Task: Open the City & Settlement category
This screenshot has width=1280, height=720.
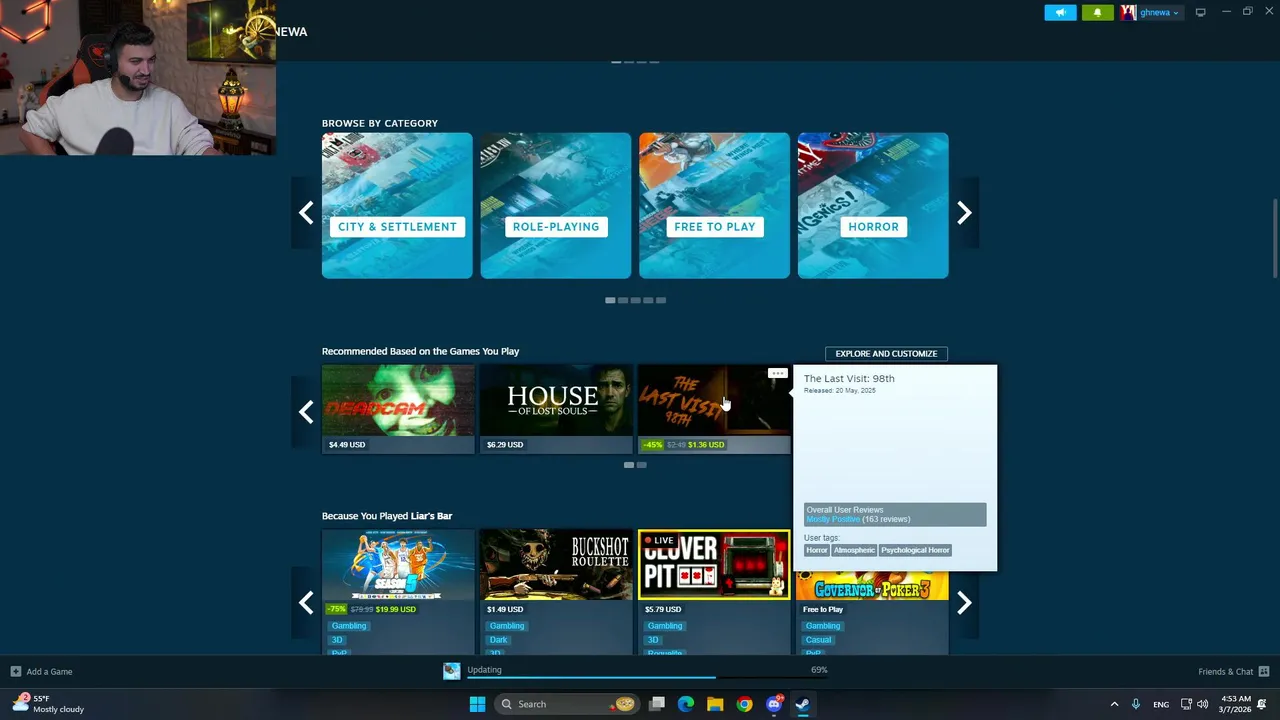Action: tap(397, 205)
